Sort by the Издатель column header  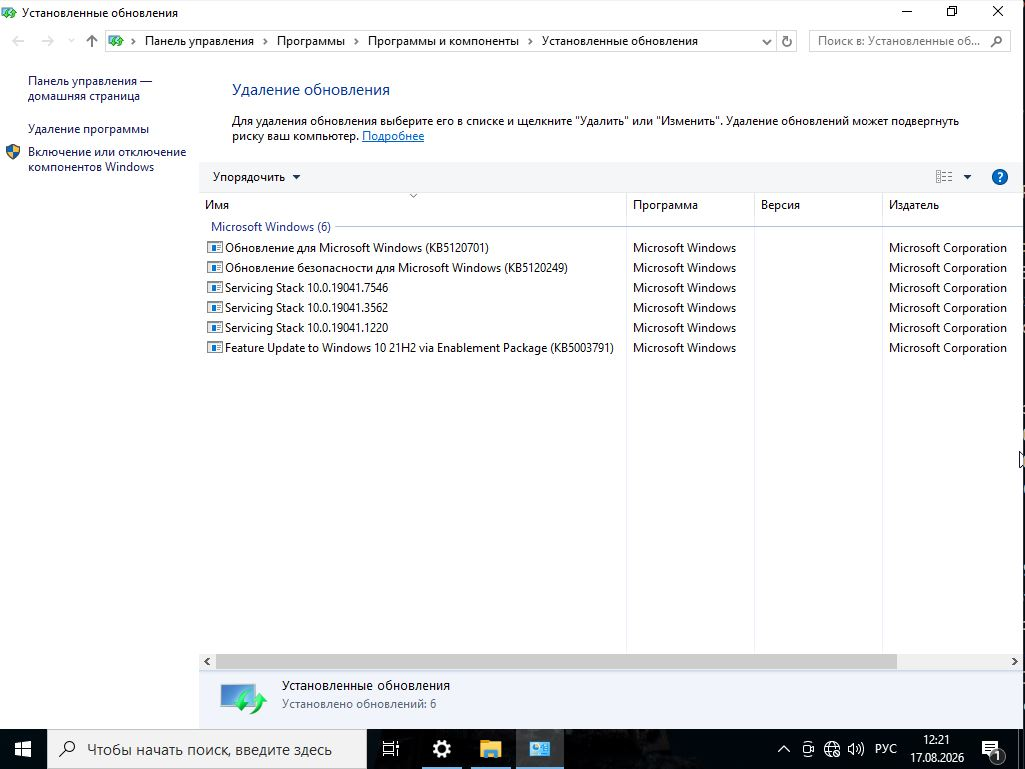tap(954, 205)
